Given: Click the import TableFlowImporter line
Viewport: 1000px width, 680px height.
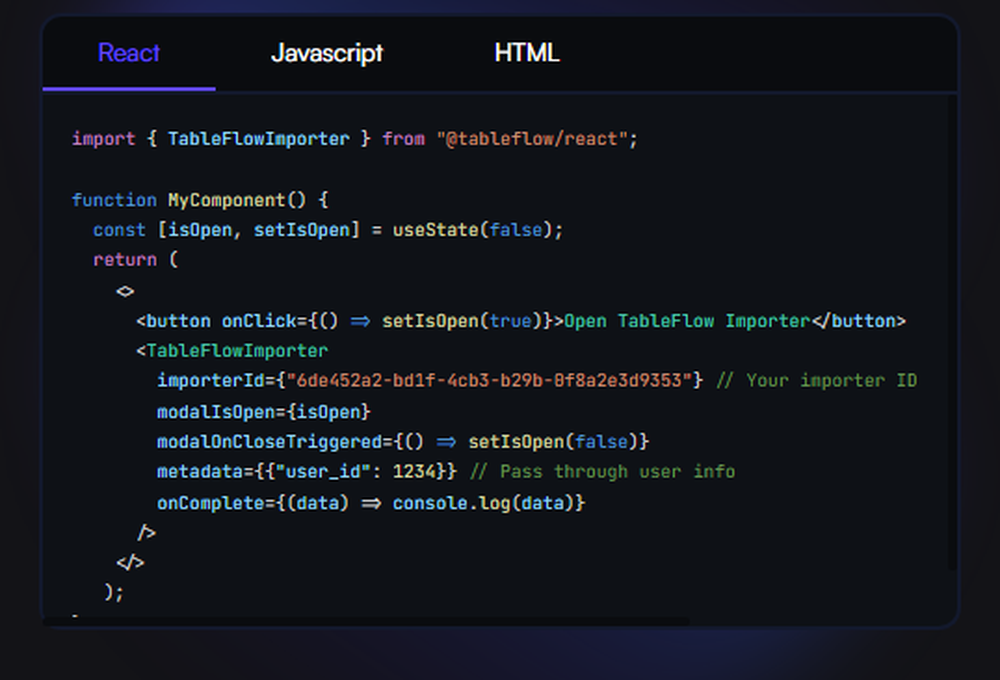Looking at the screenshot, I should click(355, 139).
